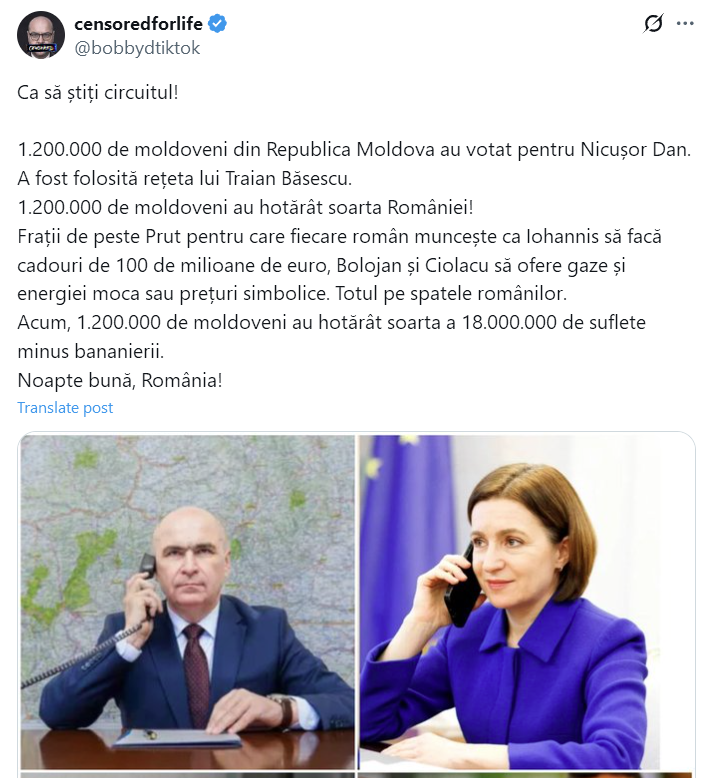
Task: Open the three-dot more options menu
Action: pos(684,23)
